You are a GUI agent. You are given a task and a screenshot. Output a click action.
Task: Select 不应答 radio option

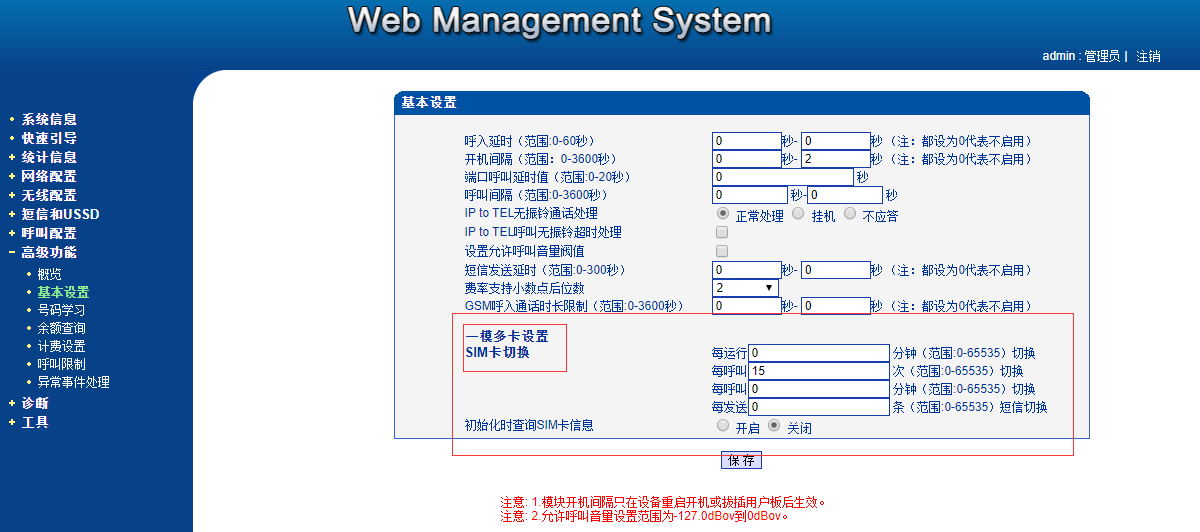pos(850,213)
